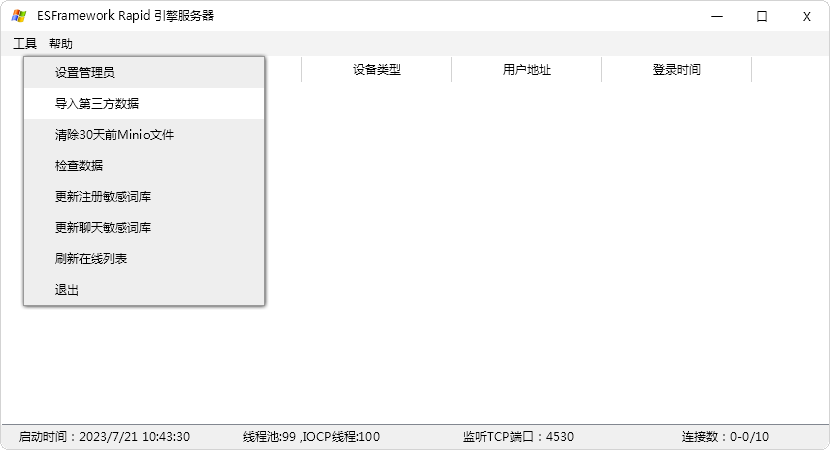830x450 pixels.
Task: Choose 更新注册敏感词库 menu item
Action: 103,197
